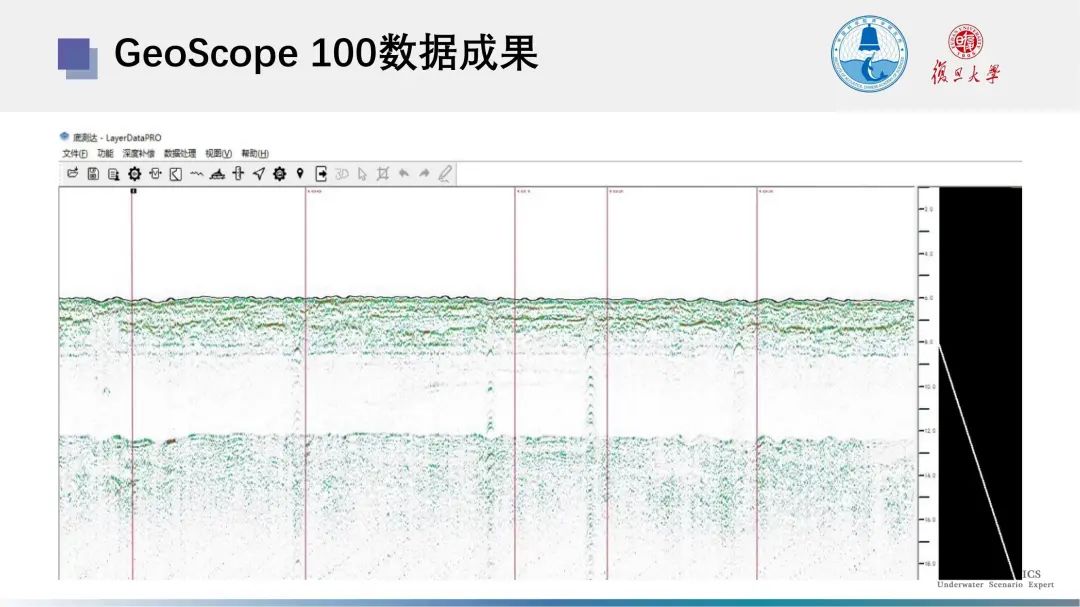Toggle the 3D view button

pos(342,174)
